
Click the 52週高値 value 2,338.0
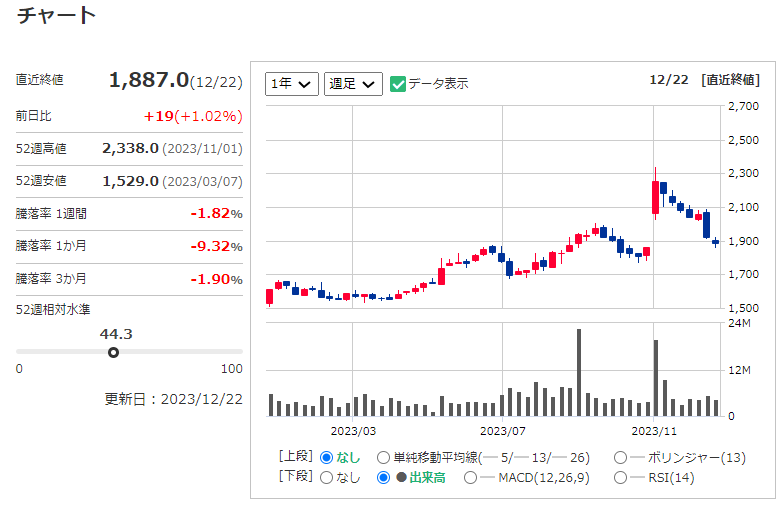(x=130, y=148)
